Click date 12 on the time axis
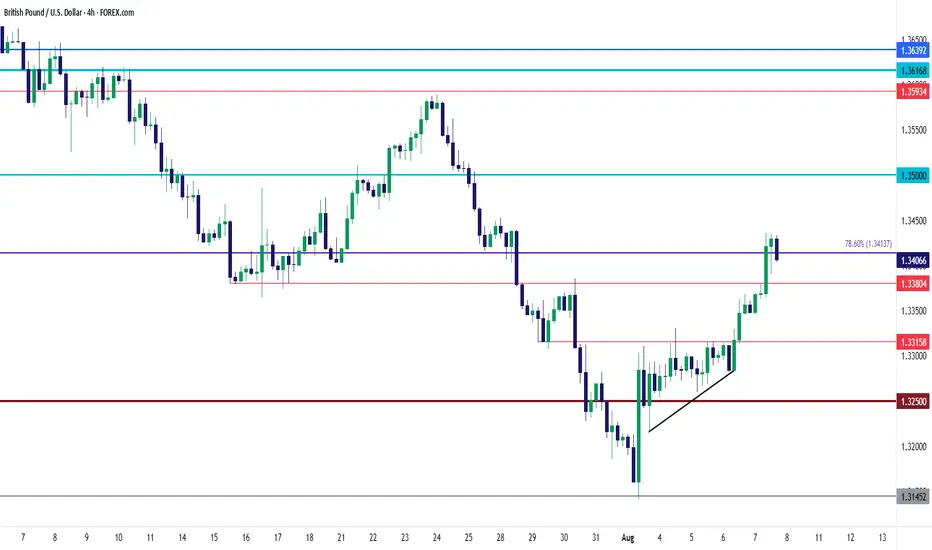Image resolution: width=932 pixels, height=550 pixels. 850,538
